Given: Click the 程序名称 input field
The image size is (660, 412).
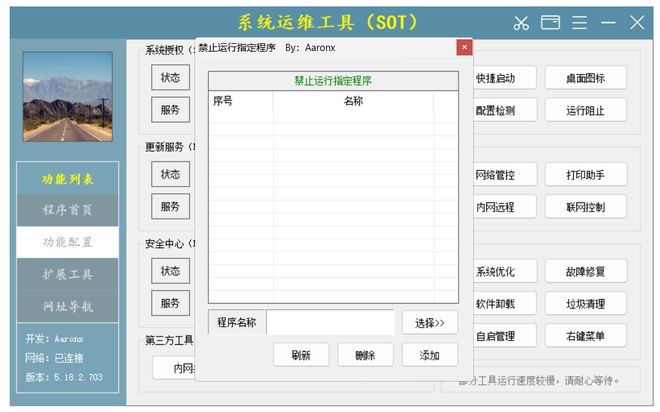Looking at the screenshot, I should 330,323.
